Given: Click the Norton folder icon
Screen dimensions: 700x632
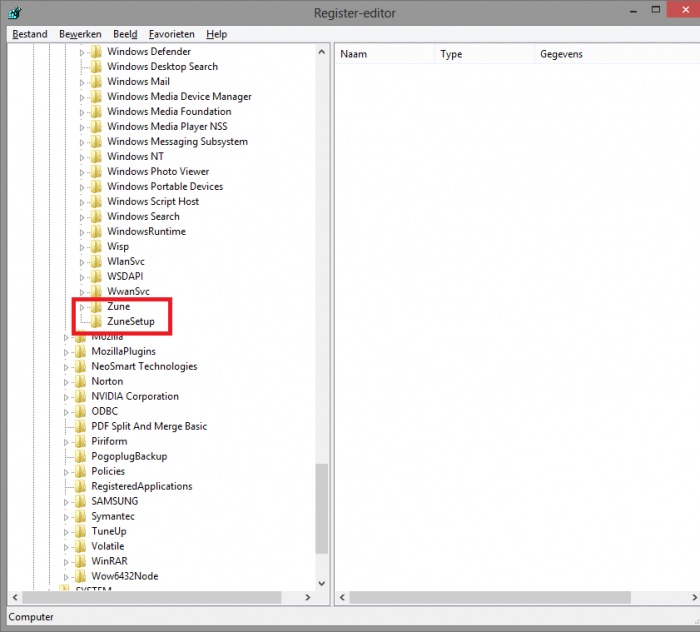Looking at the screenshot, I should point(80,382).
